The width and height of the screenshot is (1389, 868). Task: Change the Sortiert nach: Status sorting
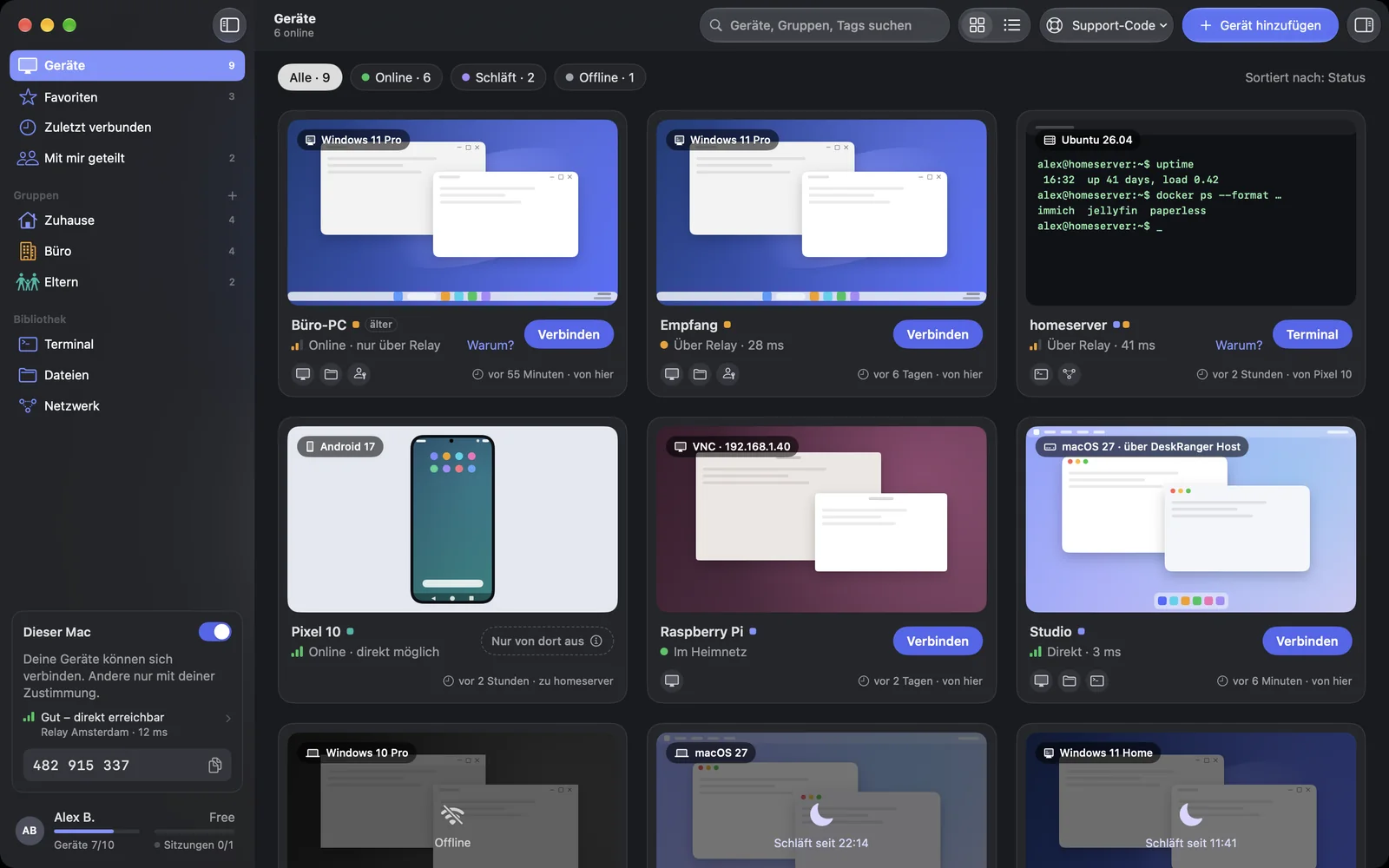point(1305,77)
